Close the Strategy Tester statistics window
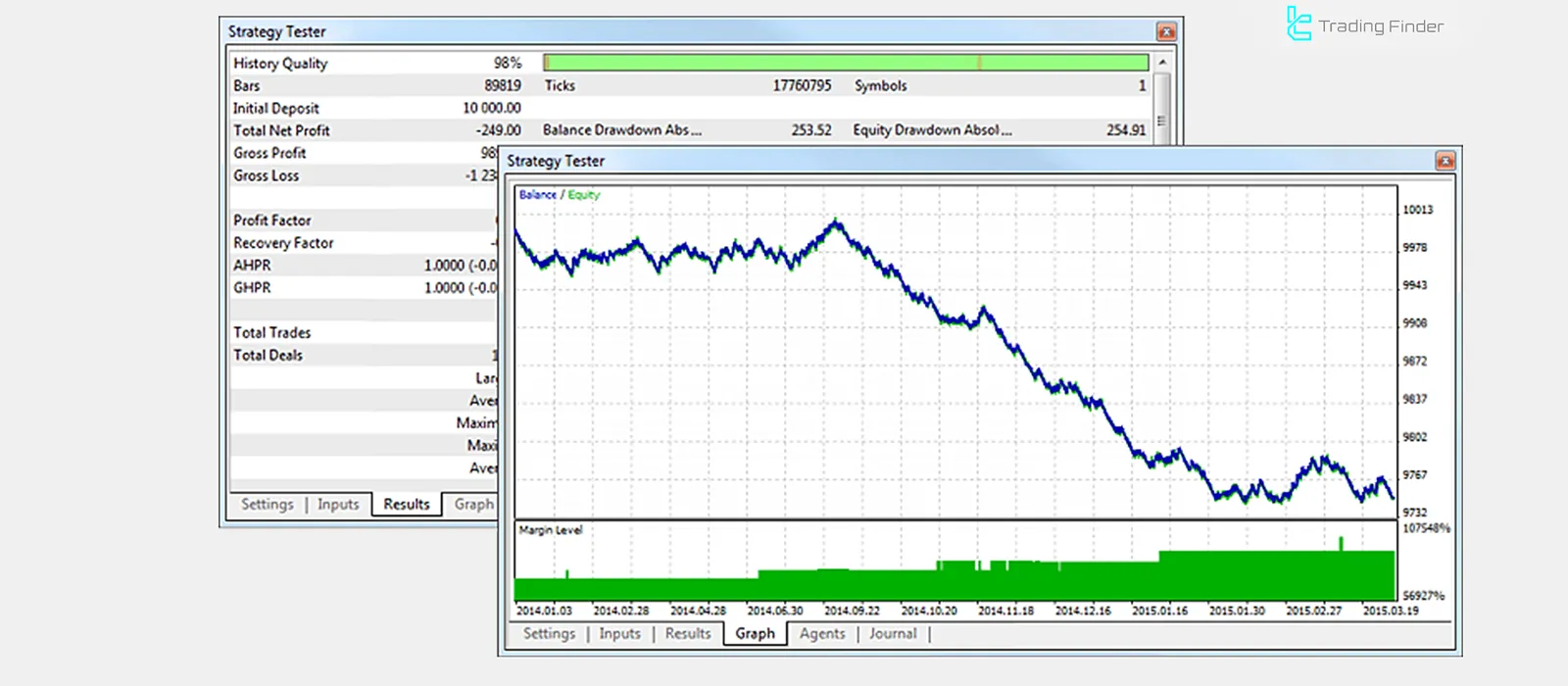This screenshot has height=686, width=1568. (1165, 32)
